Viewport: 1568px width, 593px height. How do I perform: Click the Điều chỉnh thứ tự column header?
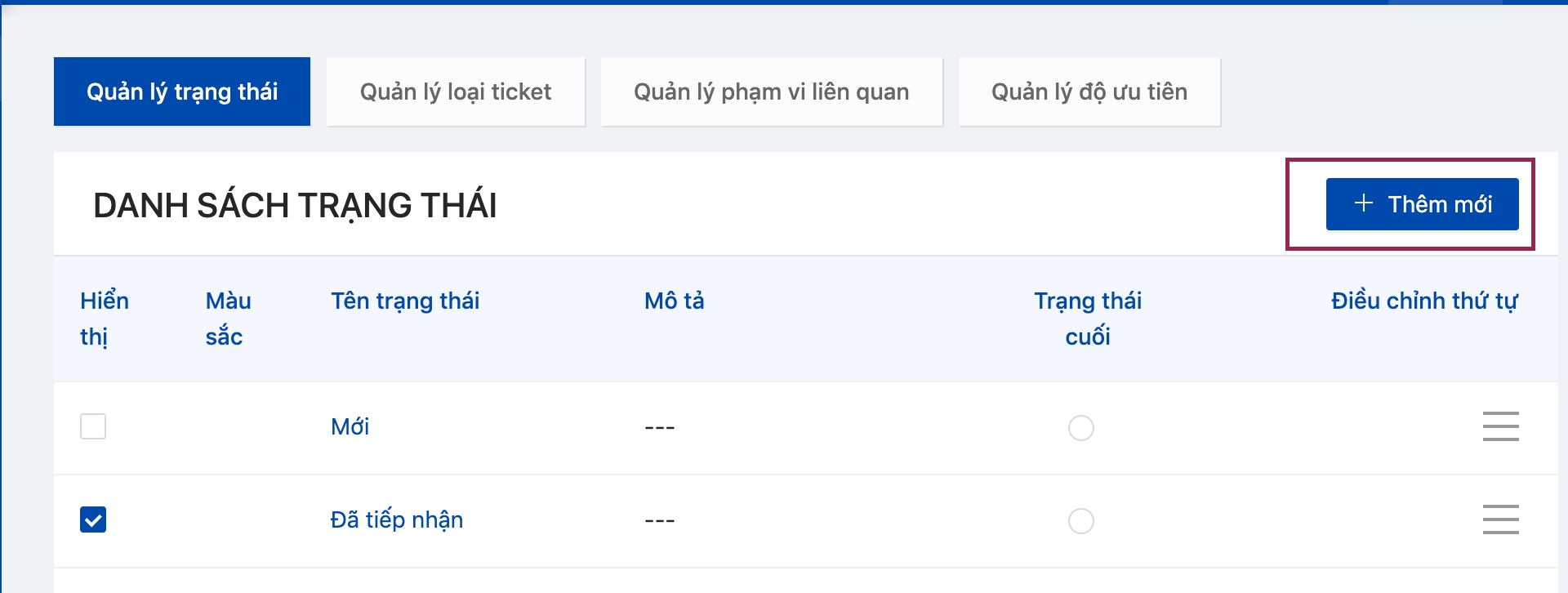(1423, 301)
